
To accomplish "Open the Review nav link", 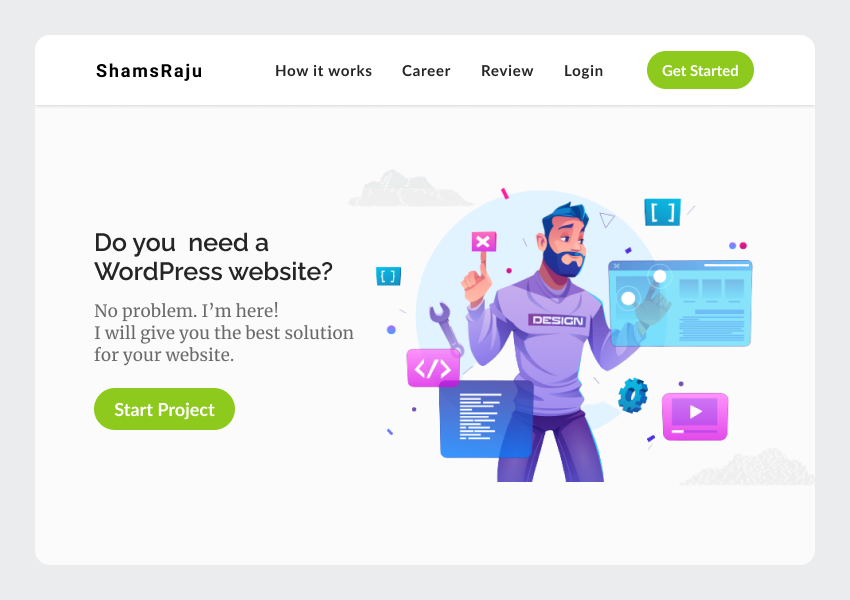I will 507,71.
